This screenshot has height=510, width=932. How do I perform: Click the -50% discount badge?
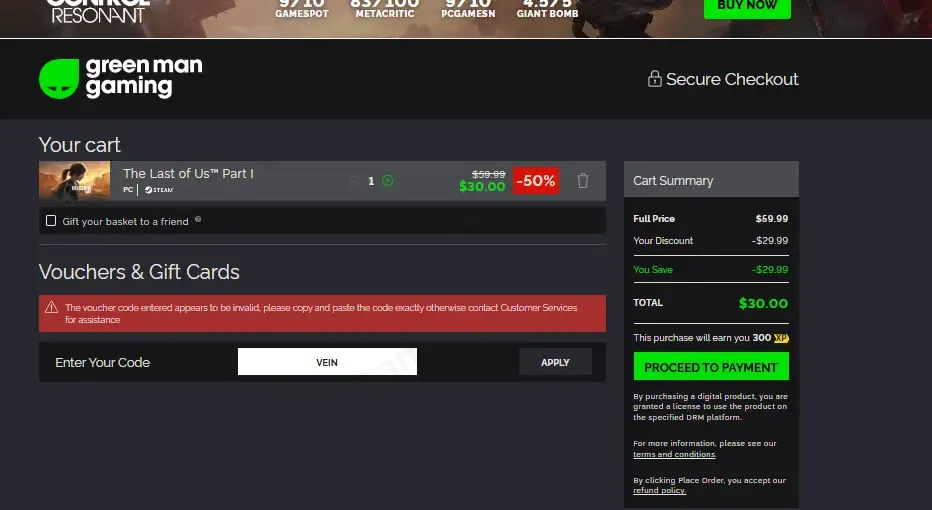536,181
